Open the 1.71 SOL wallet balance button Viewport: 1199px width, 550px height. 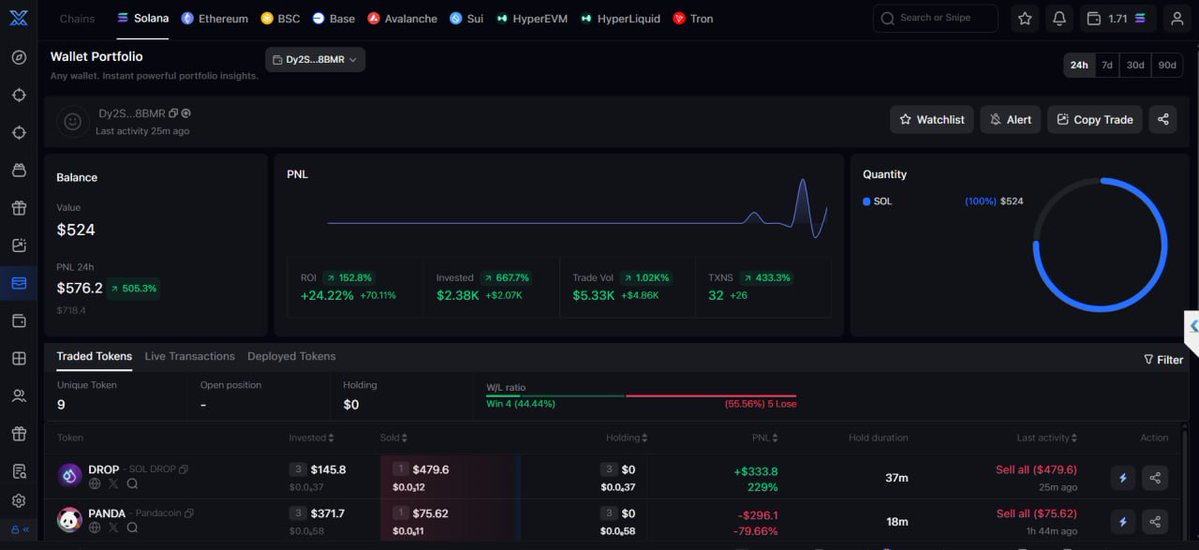1119,18
